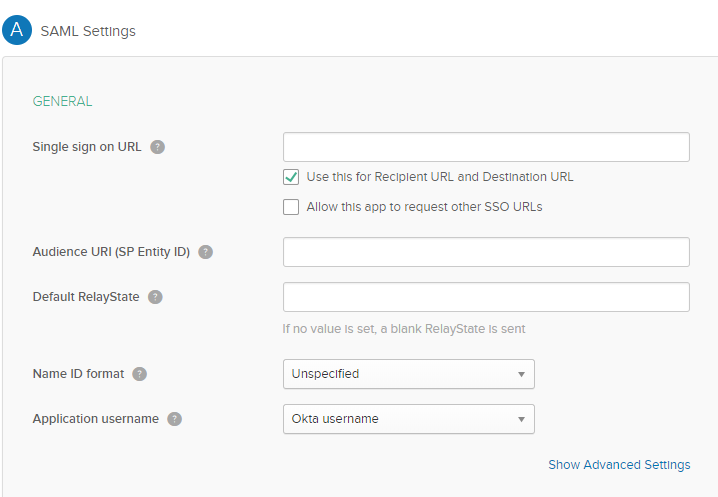Show help for Name ID format
This screenshot has width=718, height=497.
click(140, 374)
